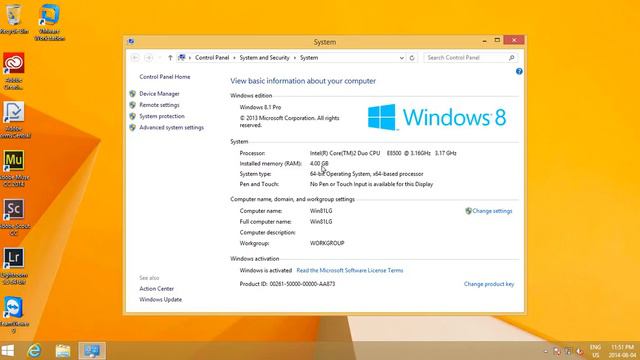Minimize the System window

click(x=484, y=40)
